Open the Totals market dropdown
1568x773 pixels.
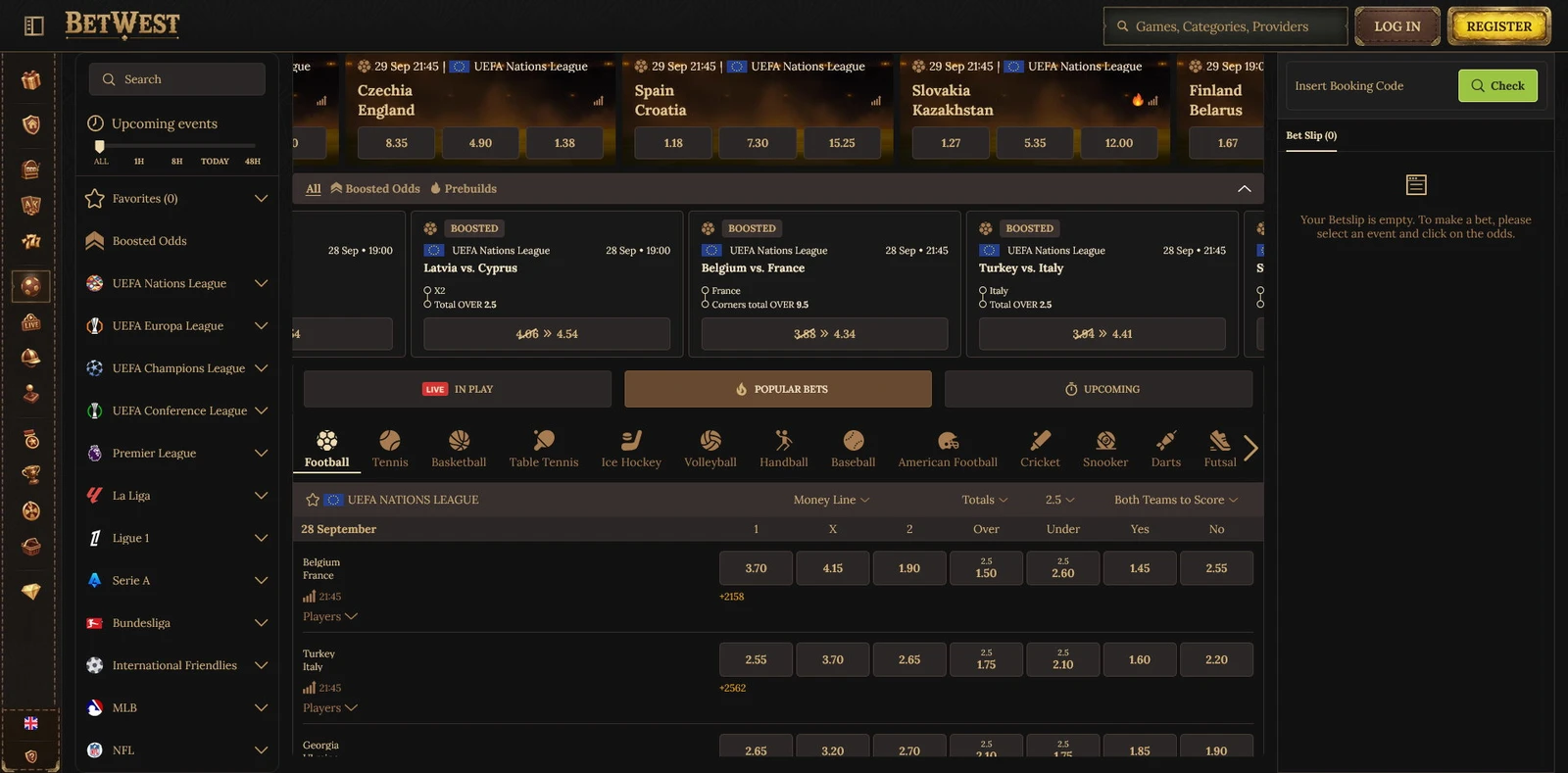point(985,500)
